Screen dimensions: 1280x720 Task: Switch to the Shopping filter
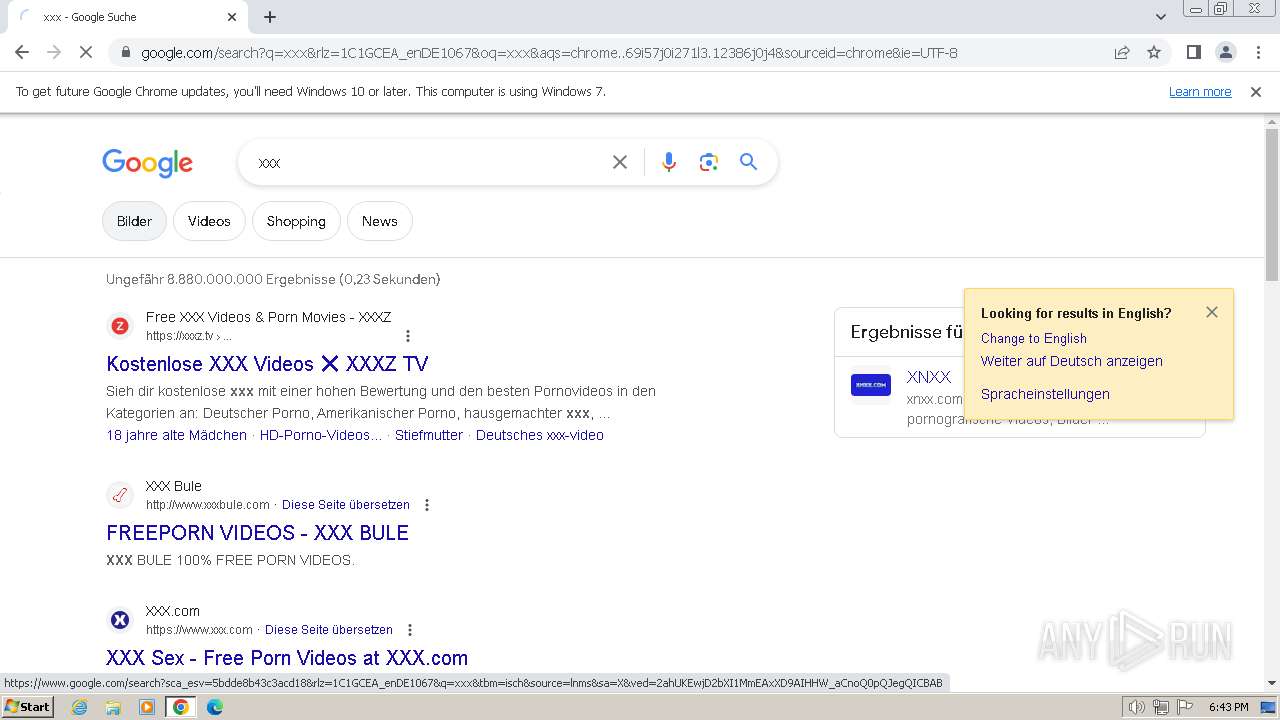pyautogui.click(x=296, y=221)
